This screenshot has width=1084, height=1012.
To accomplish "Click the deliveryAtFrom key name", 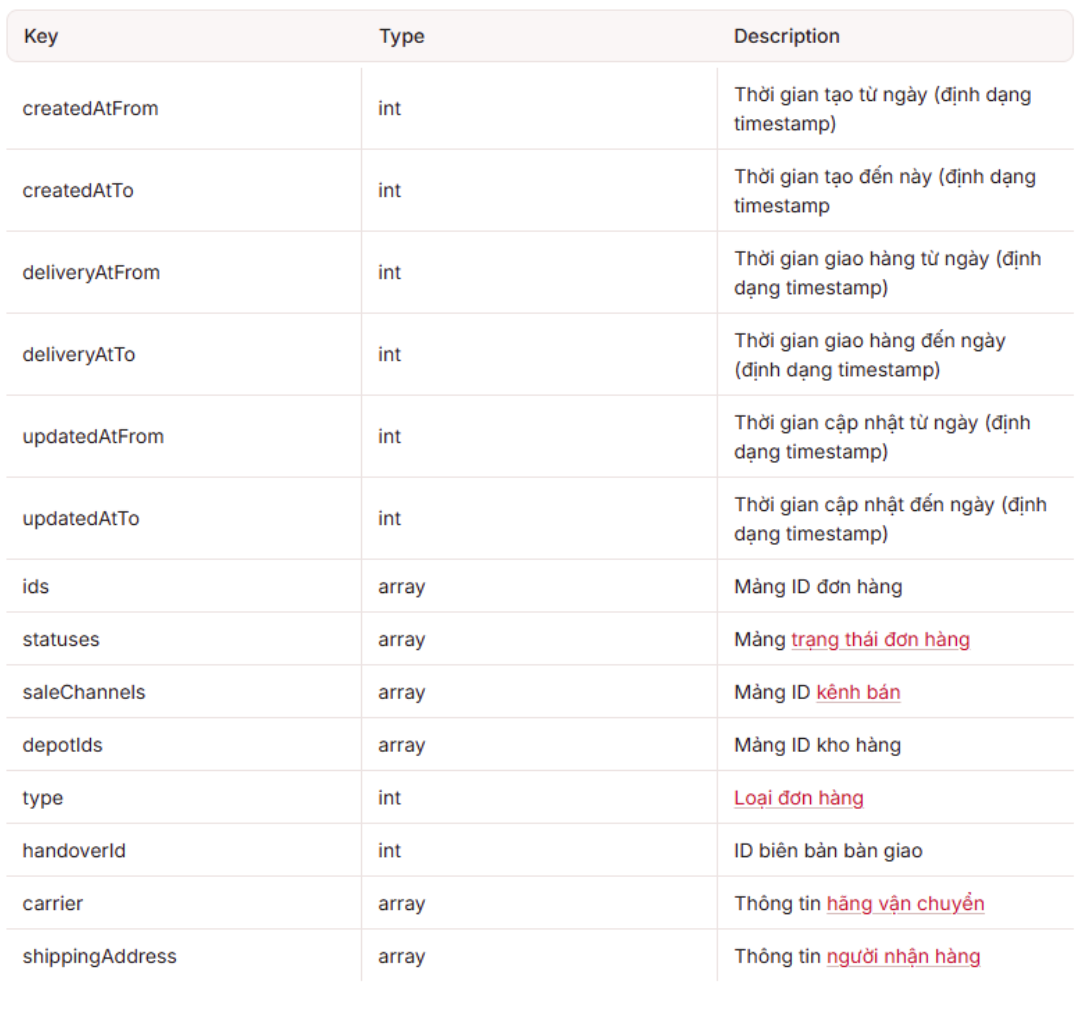I will (x=91, y=273).
